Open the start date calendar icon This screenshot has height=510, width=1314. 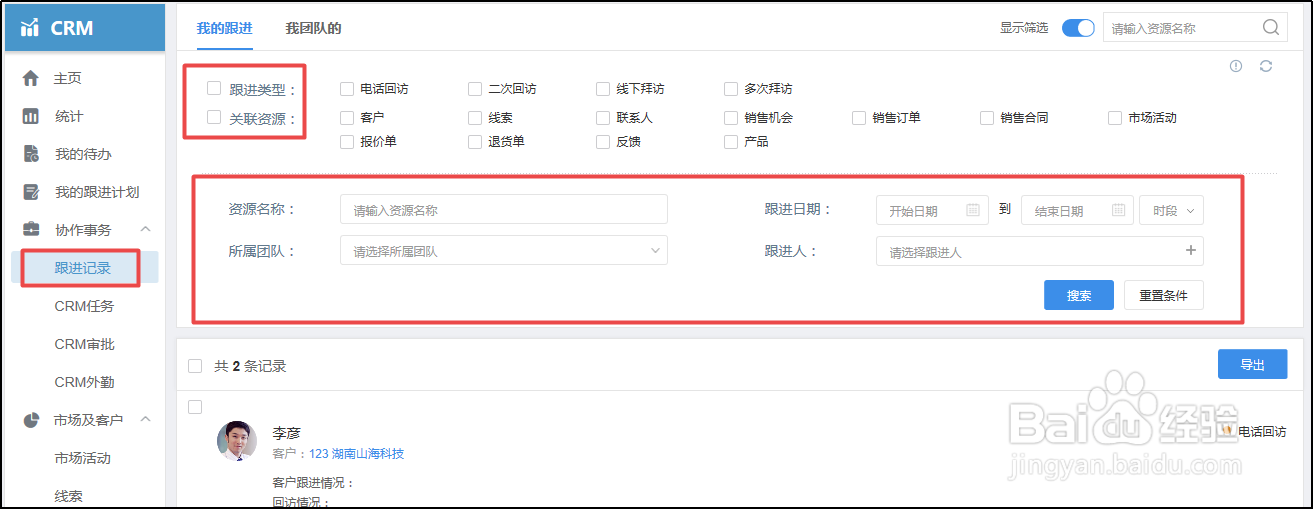coord(973,210)
